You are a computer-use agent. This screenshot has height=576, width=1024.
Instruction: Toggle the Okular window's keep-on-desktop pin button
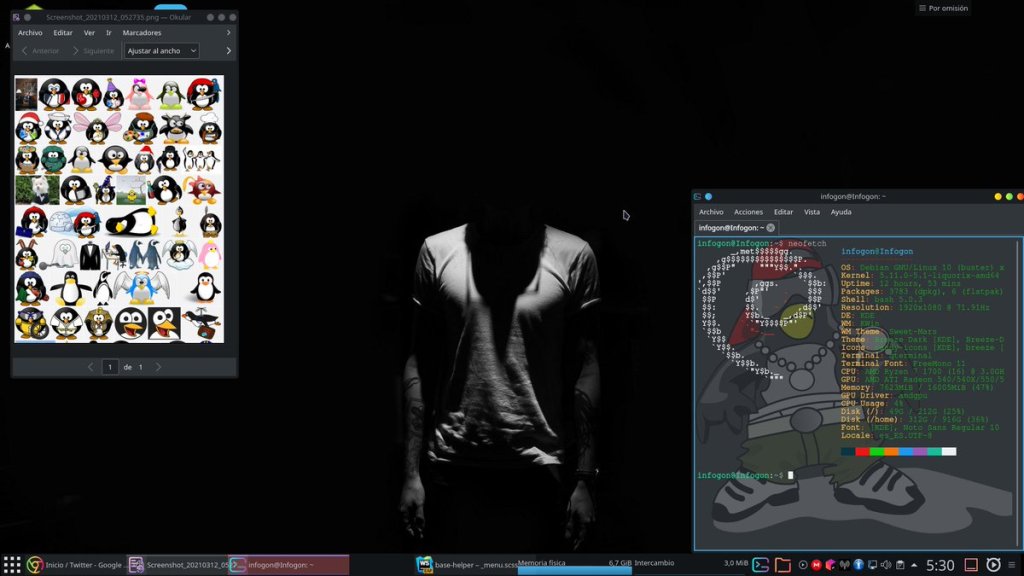[x=28, y=17]
